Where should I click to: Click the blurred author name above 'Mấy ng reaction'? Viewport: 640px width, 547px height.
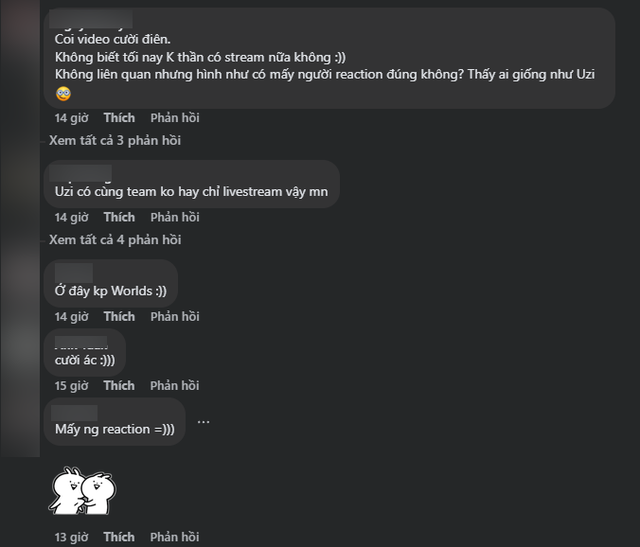pos(76,411)
